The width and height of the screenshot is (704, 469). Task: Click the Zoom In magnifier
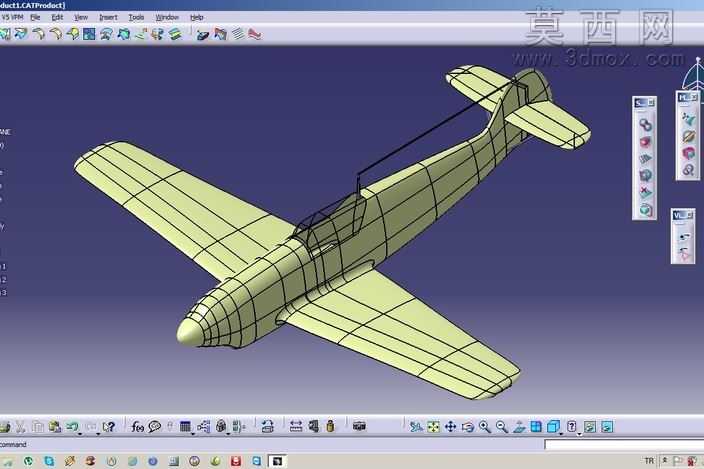(x=485, y=426)
